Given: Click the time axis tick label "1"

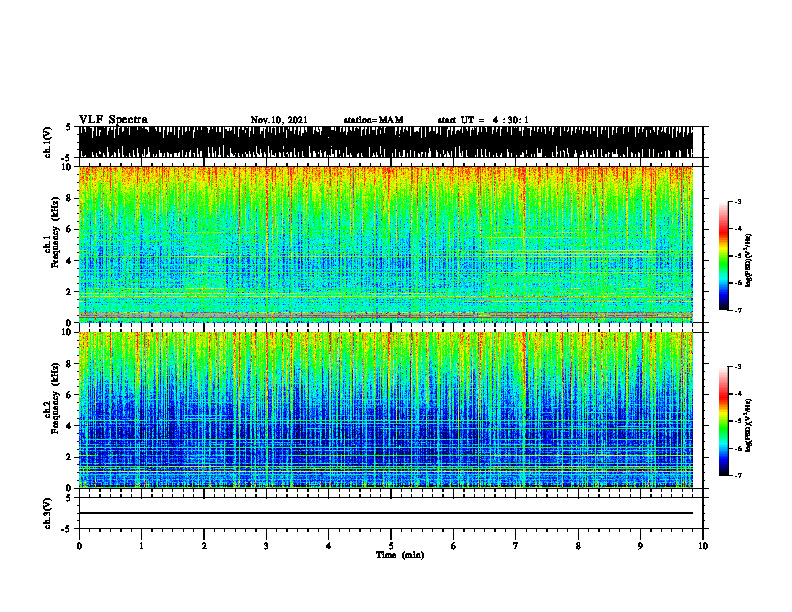Looking at the screenshot, I should 141,546.
